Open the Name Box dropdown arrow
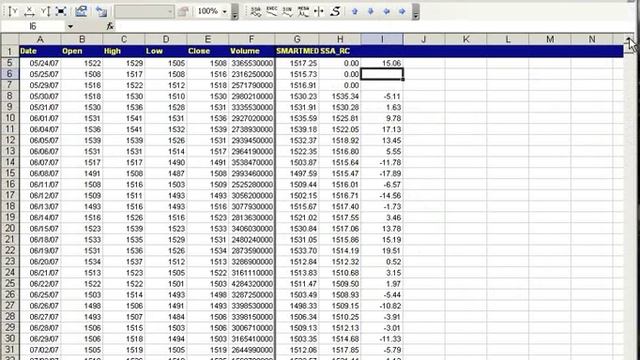This screenshot has width=640, height=360. 70,27
